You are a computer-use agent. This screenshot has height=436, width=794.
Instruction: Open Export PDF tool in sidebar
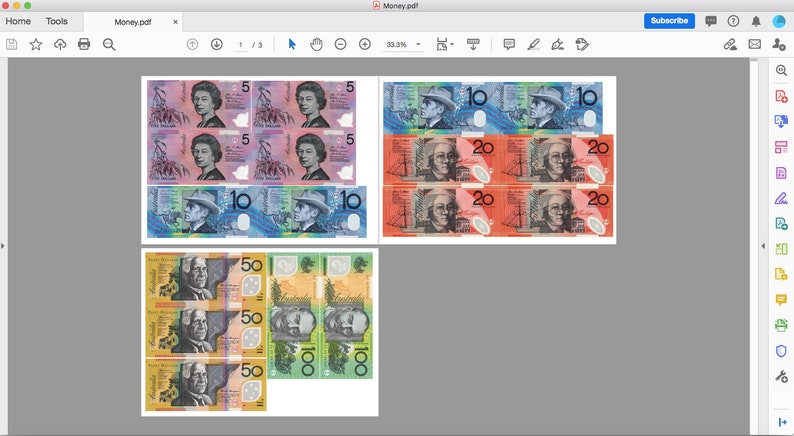coord(781,122)
